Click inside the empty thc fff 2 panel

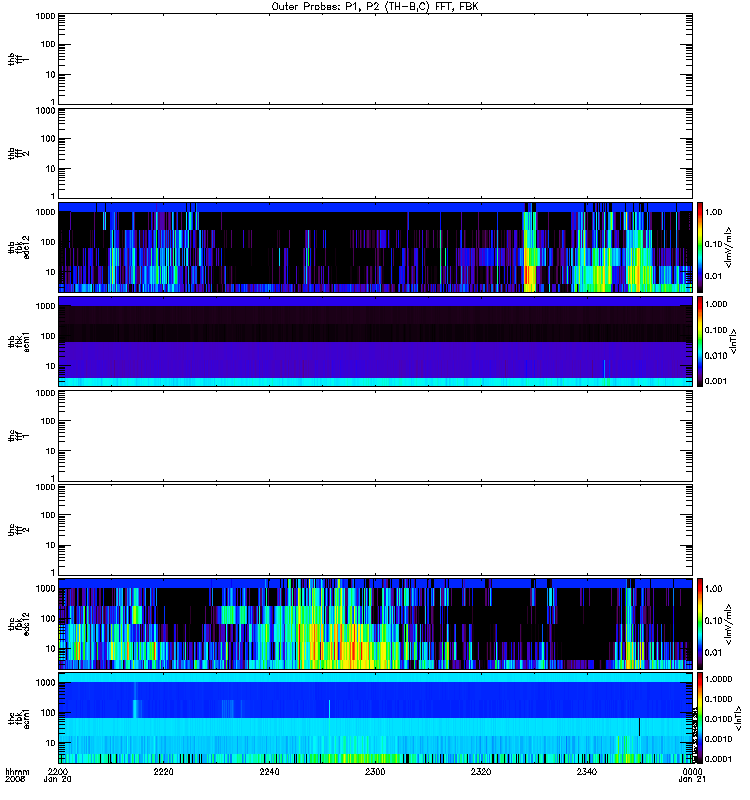click(376, 530)
